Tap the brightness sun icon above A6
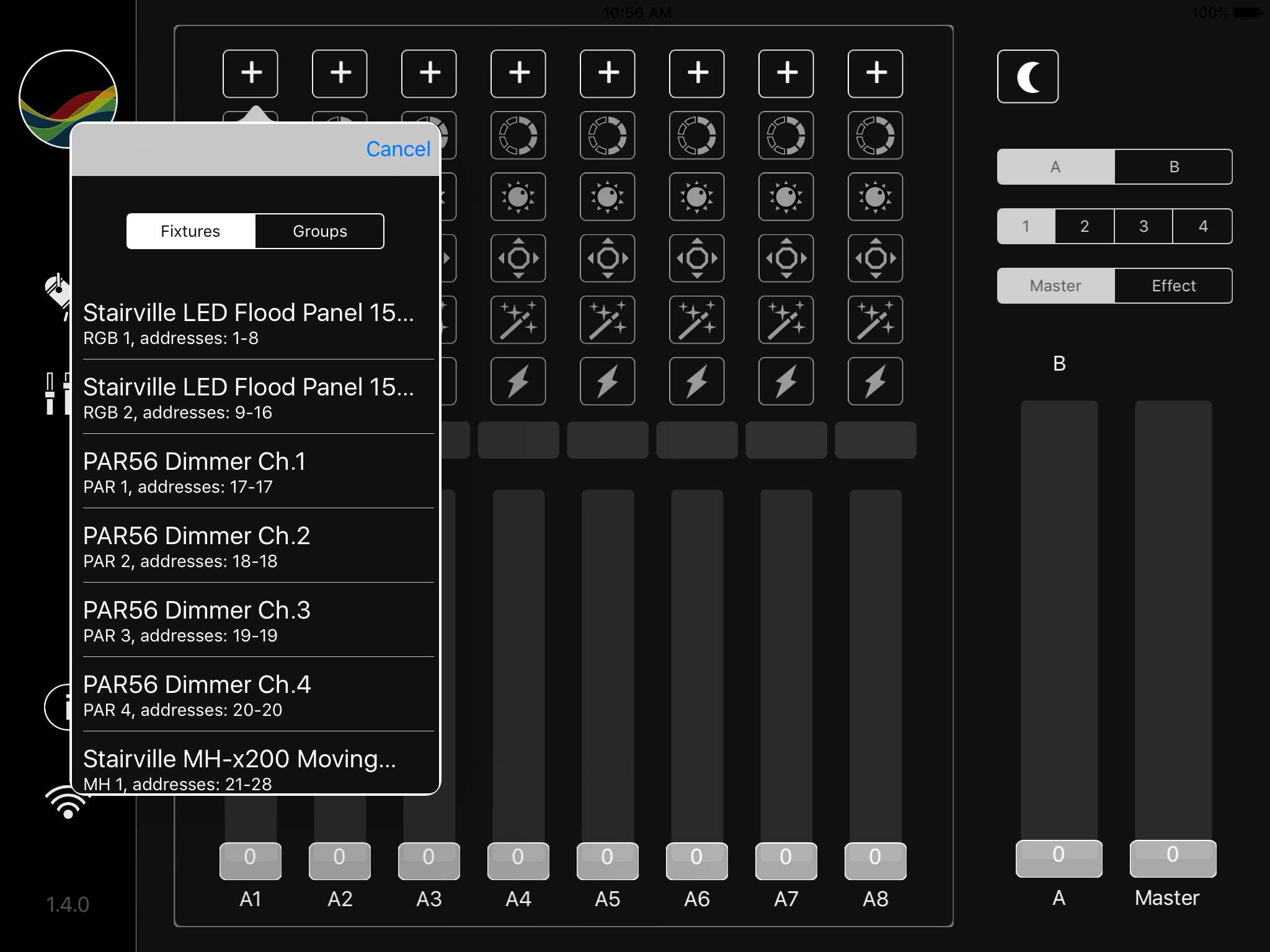Image resolution: width=1270 pixels, height=952 pixels. click(x=696, y=197)
